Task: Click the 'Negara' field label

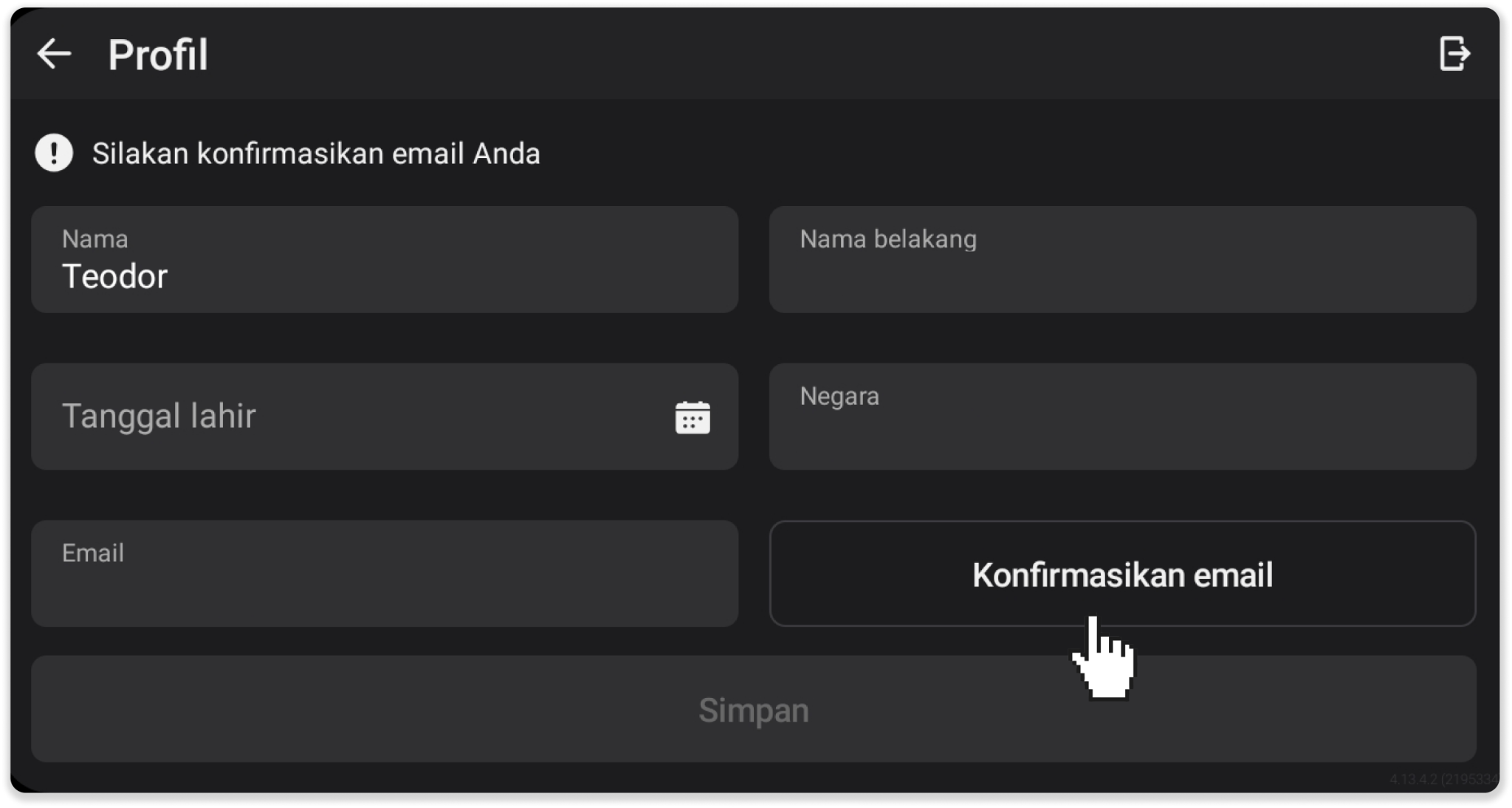Action: [x=839, y=397]
